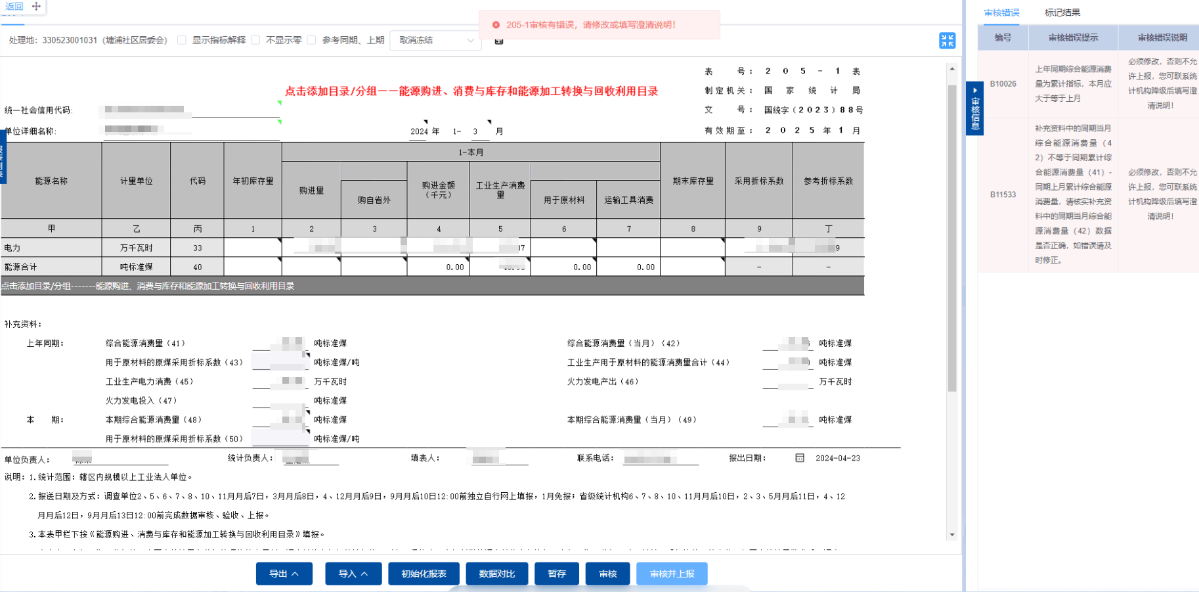
Task: Toggle the 不显示零 checkbox
Action: coord(256,40)
